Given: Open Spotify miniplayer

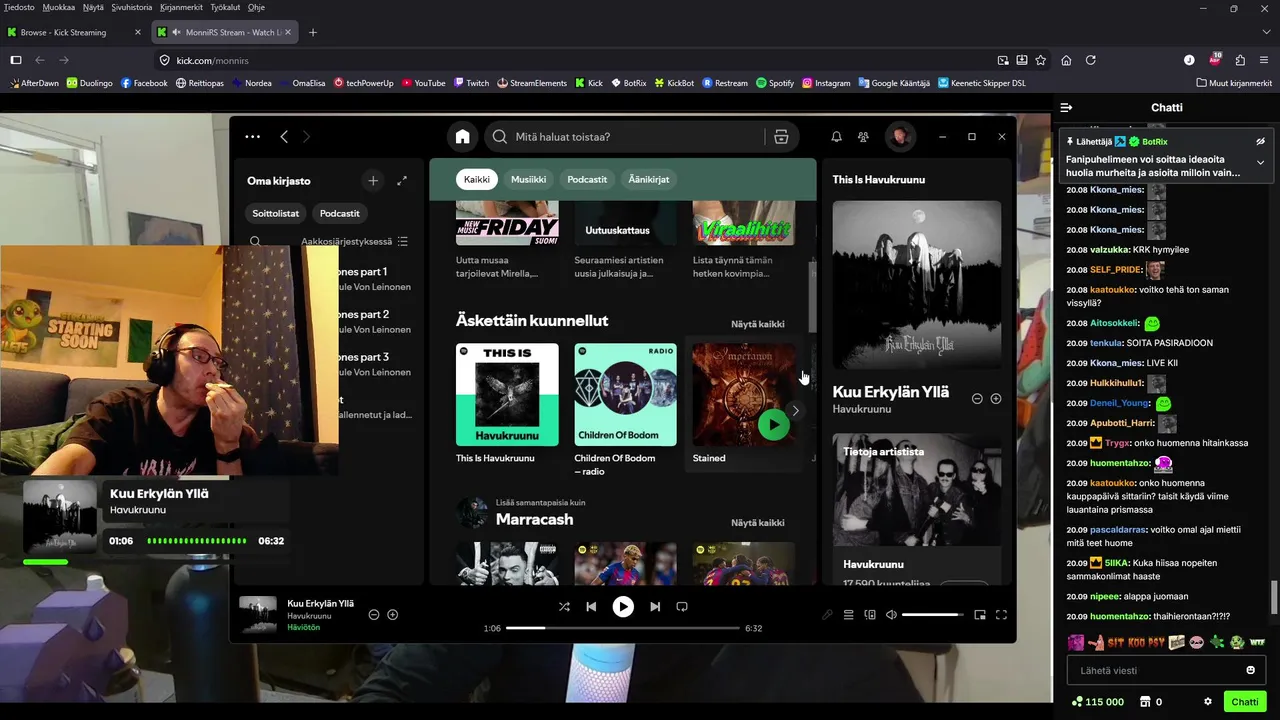Looking at the screenshot, I should tap(980, 615).
